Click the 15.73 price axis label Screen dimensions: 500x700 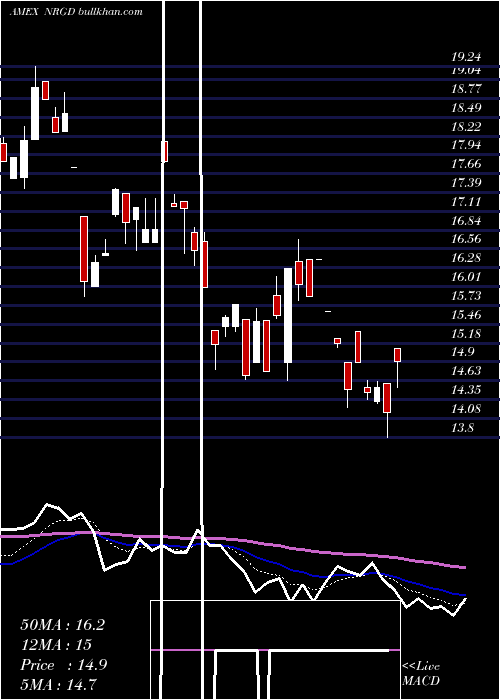pyautogui.click(x=466, y=296)
